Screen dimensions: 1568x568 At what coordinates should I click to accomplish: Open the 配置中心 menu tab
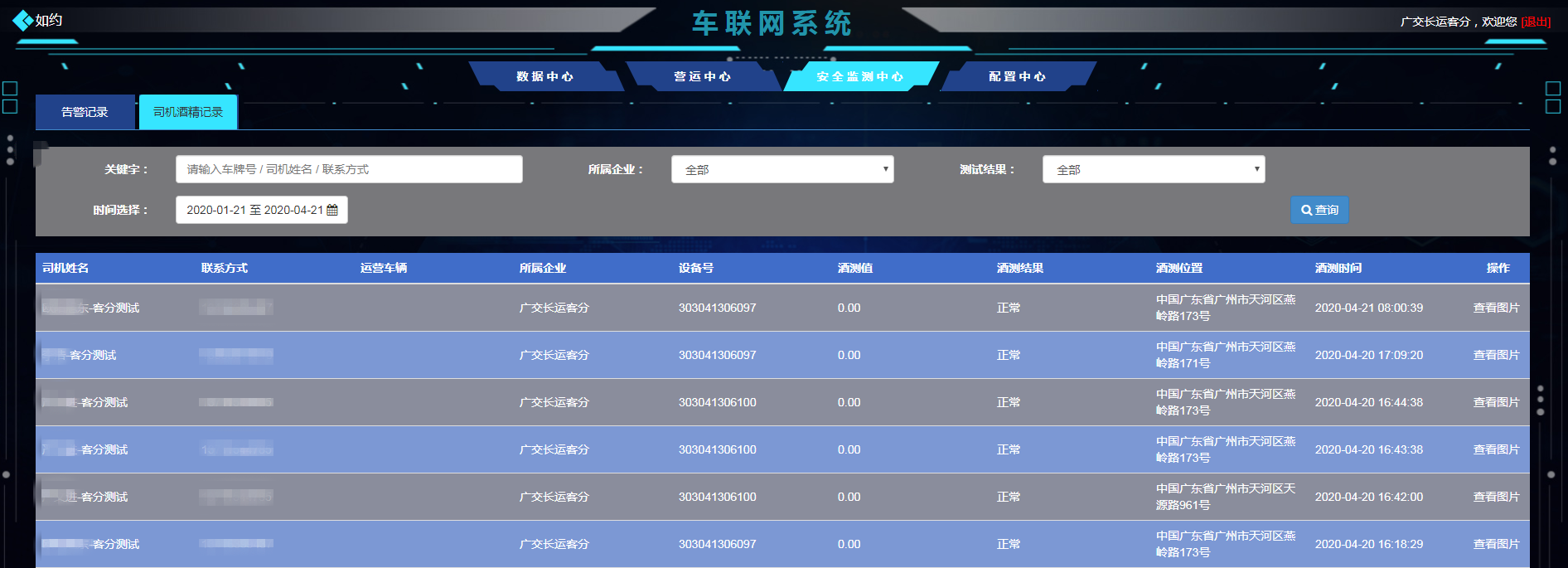1017,76
